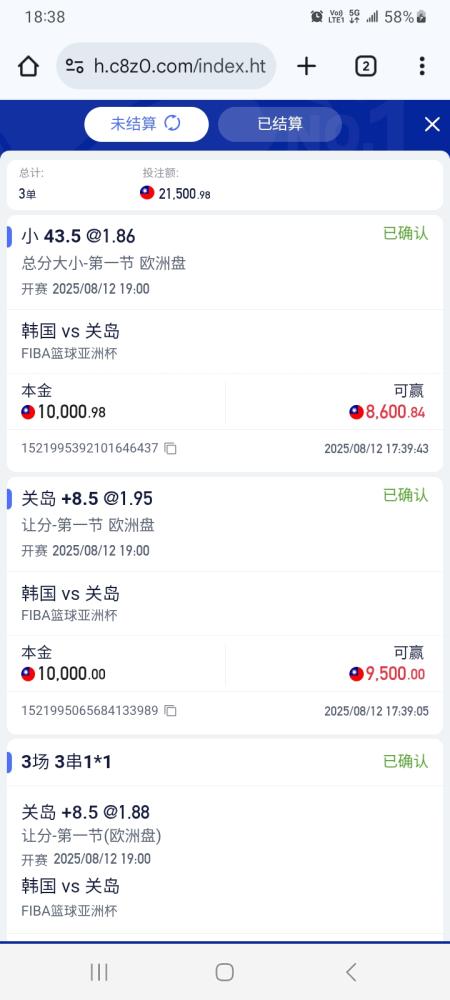
Task: Tap Android back navigation button
Action: tap(351, 972)
